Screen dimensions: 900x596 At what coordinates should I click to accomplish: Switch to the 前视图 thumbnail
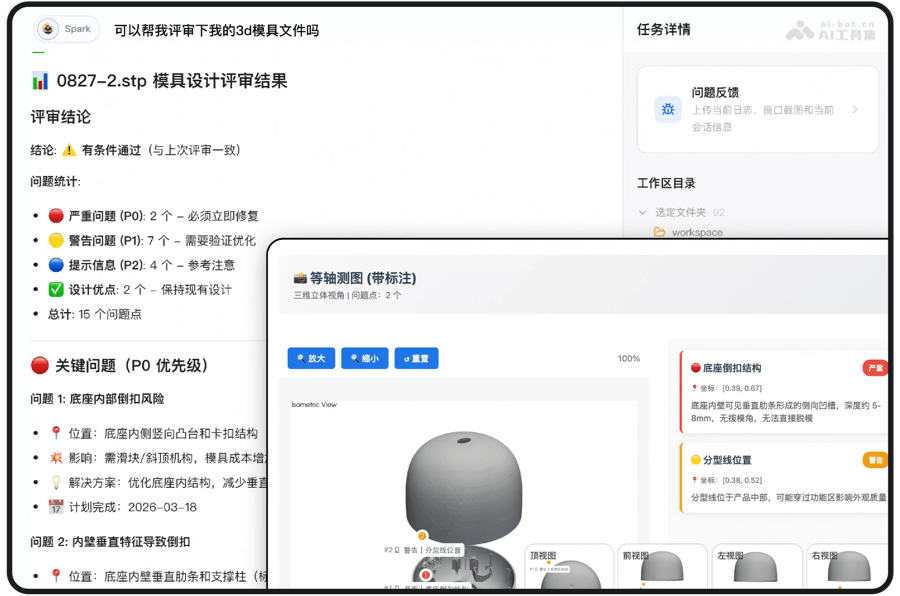(660, 568)
